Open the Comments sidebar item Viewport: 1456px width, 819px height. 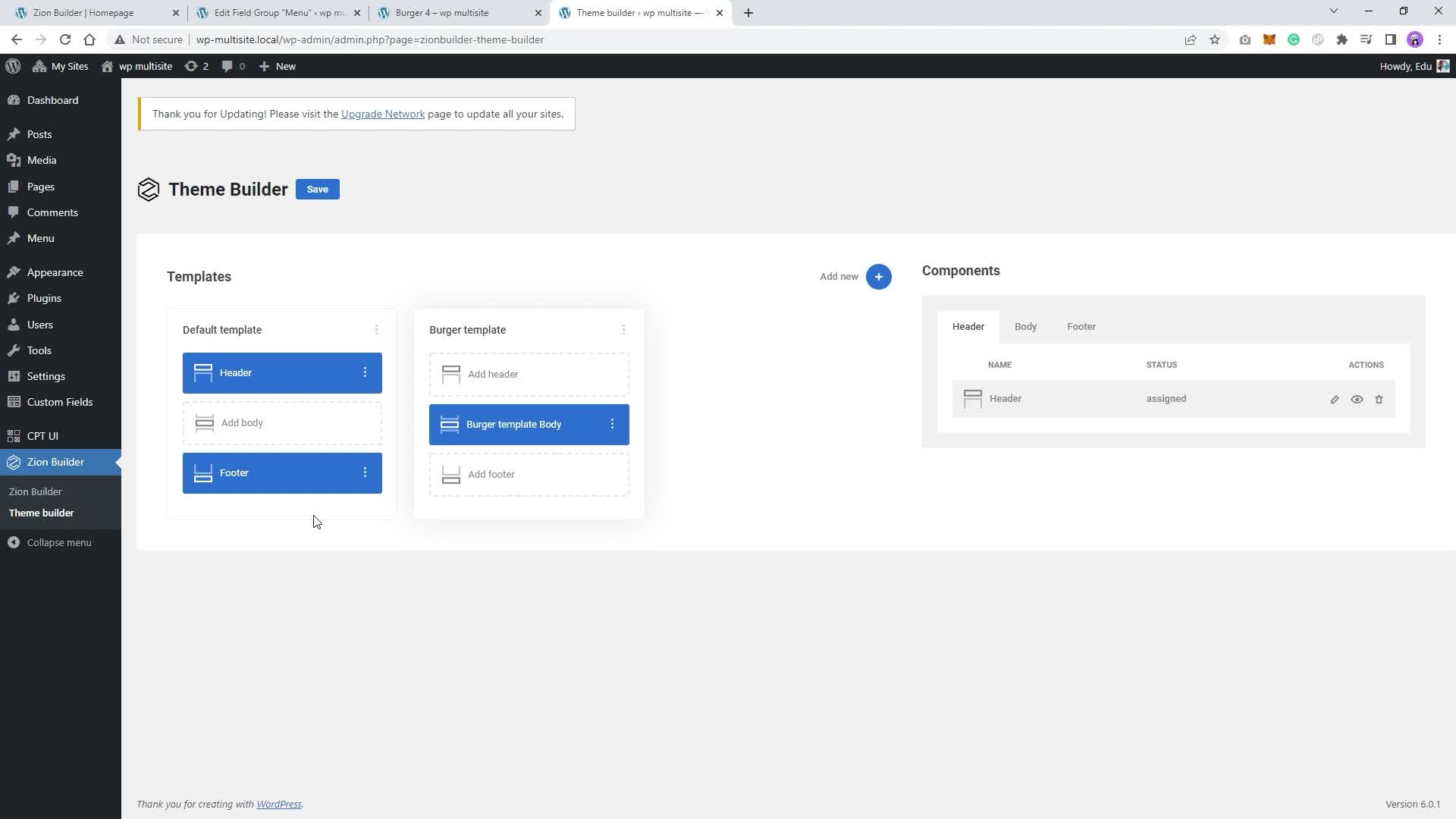click(x=61, y=212)
